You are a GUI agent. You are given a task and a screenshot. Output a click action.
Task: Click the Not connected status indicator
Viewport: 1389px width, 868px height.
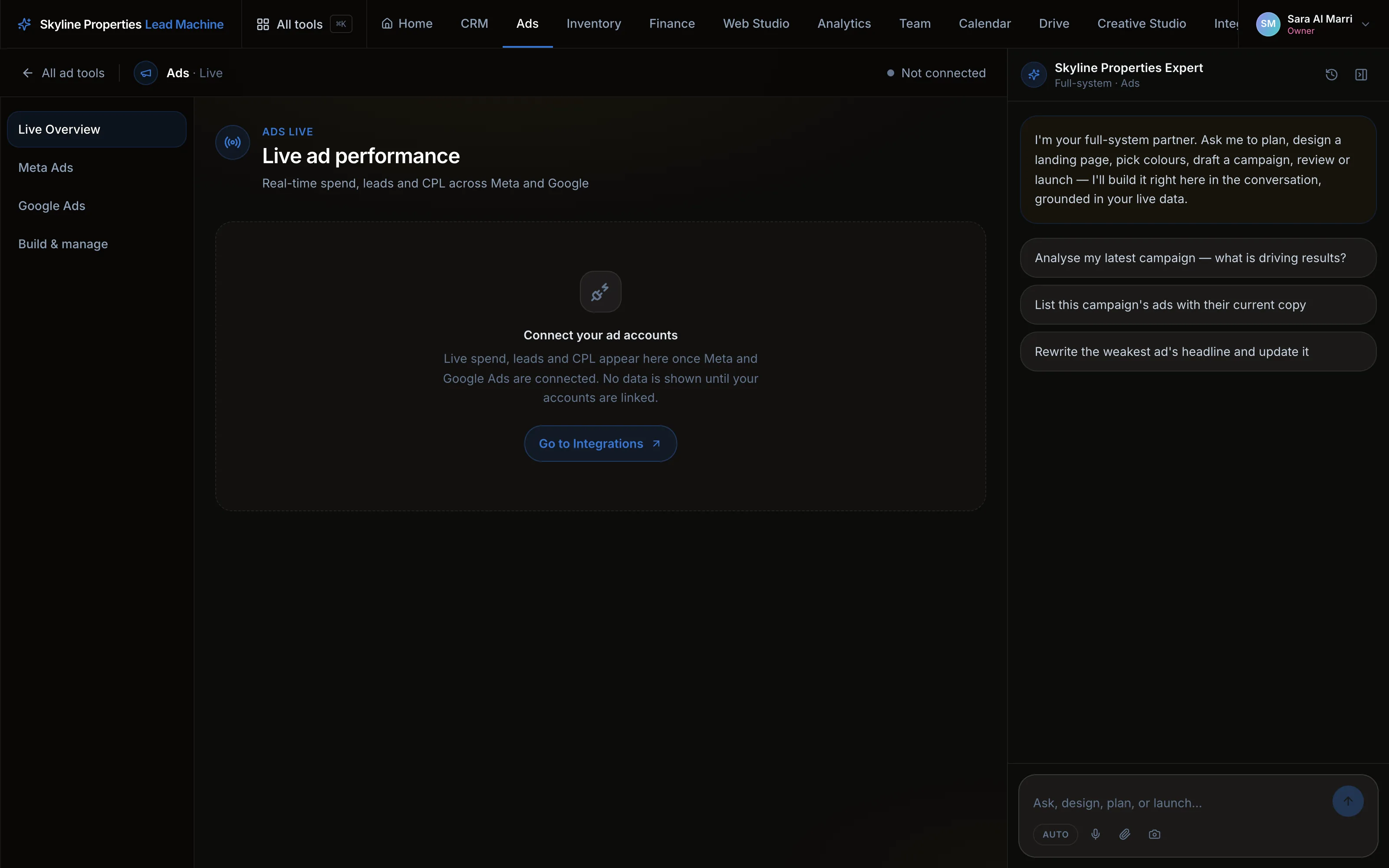(x=936, y=73)
